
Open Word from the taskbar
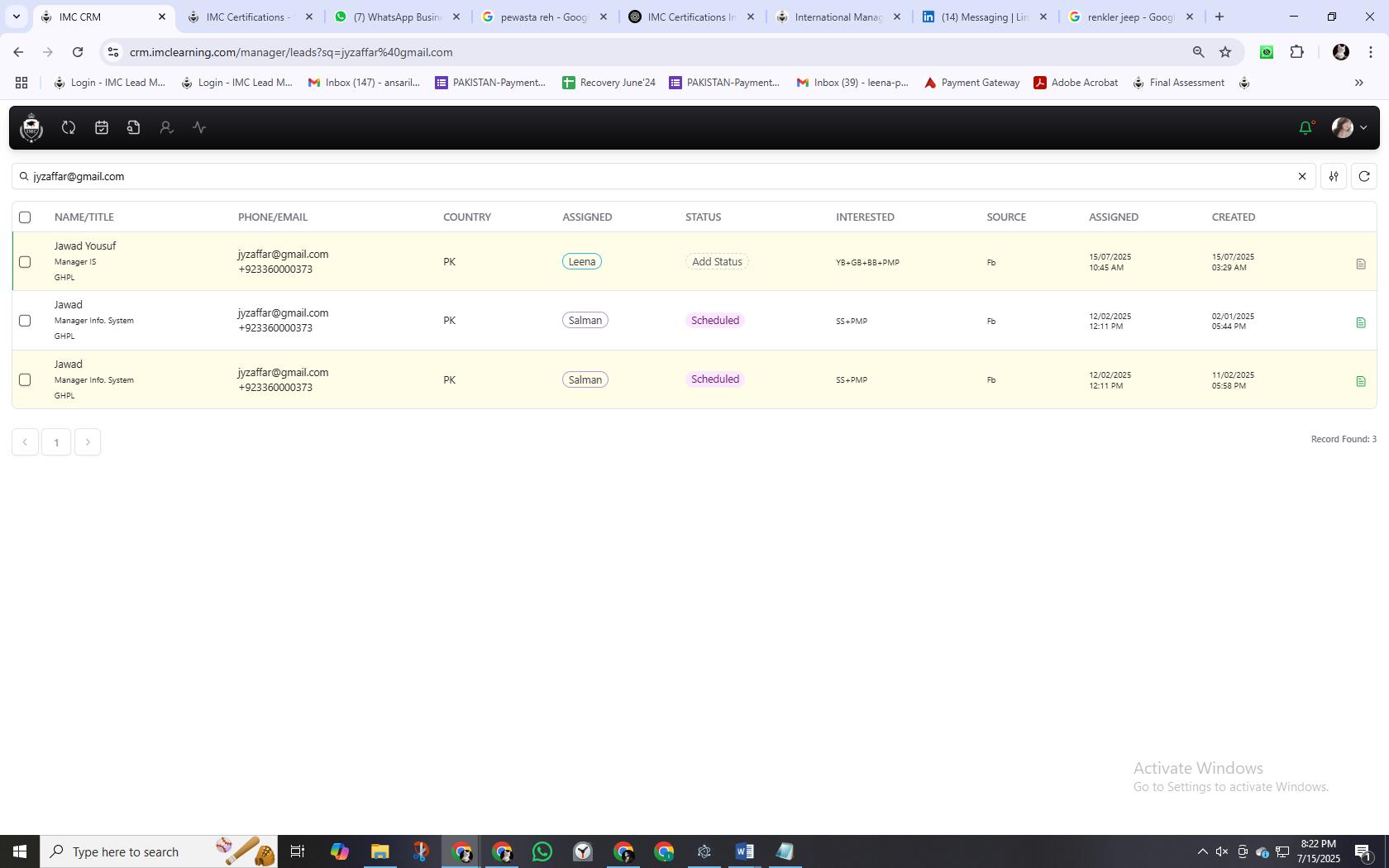coord(744,851)
